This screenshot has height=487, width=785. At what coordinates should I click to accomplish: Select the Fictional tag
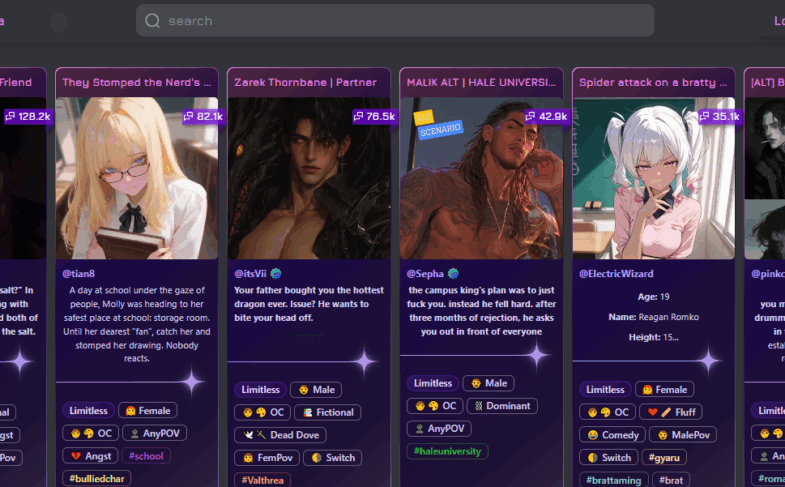point(328,412)
